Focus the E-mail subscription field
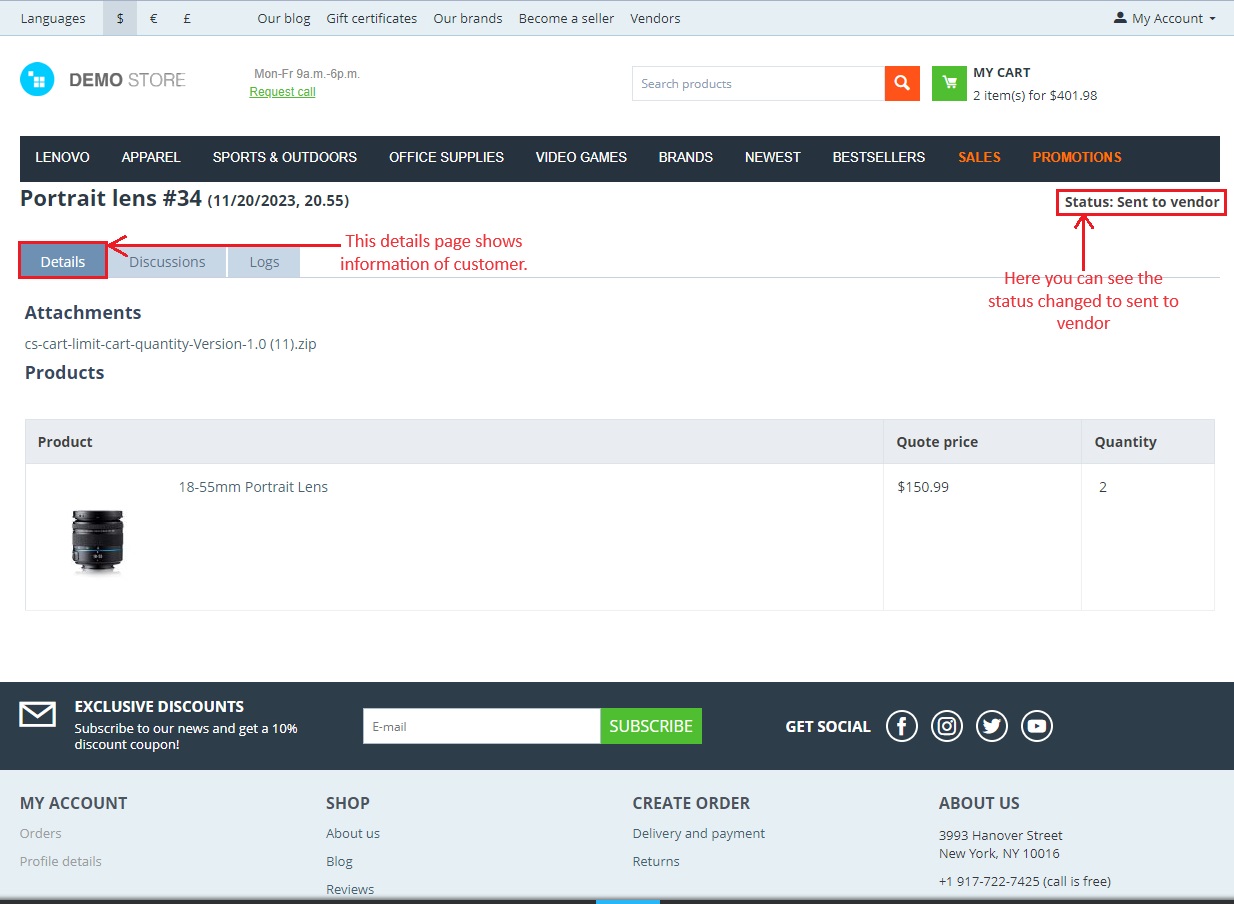This screenshot has width=1234, height=904. [x=481, y=726]
